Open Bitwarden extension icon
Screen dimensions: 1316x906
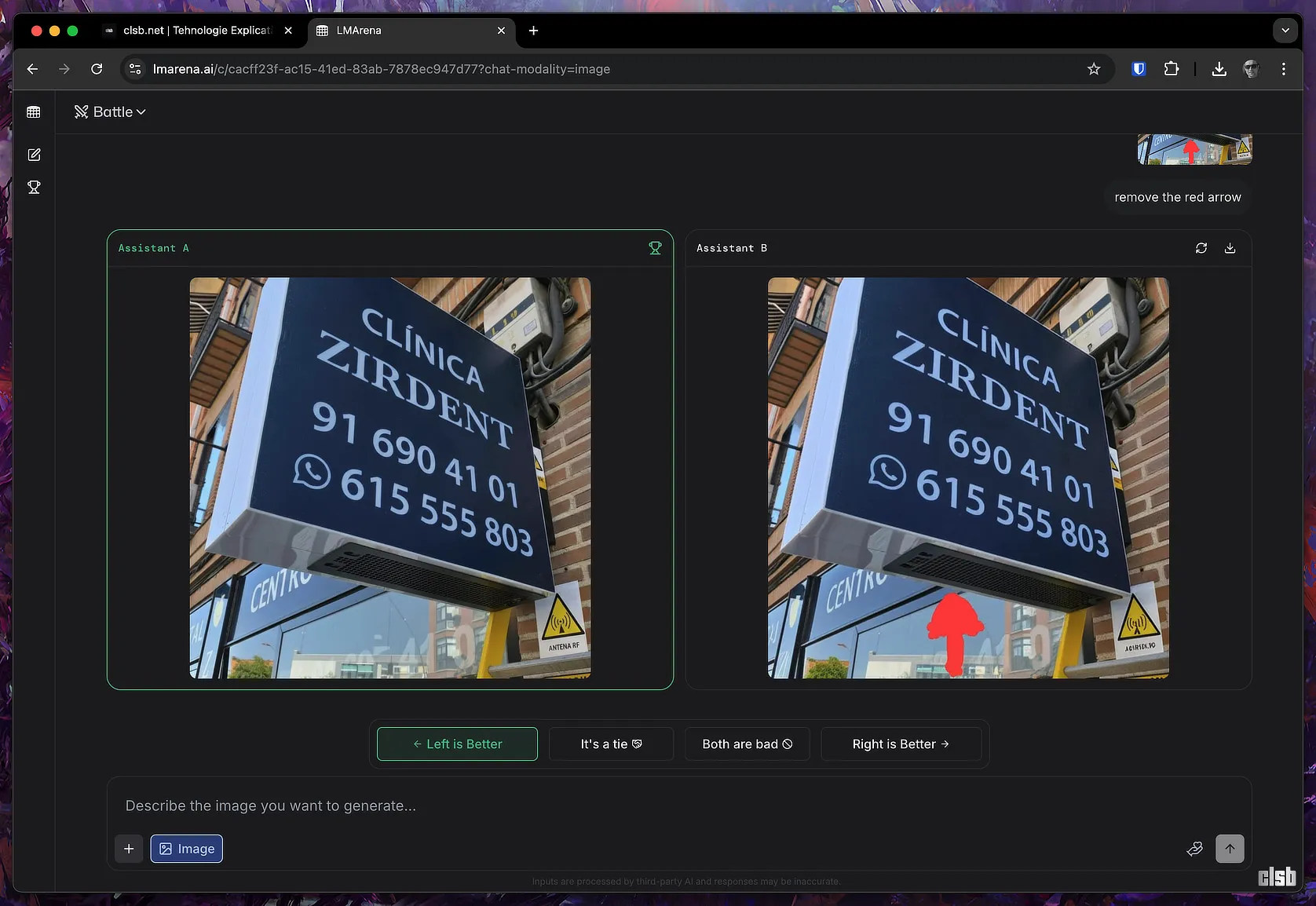pyautogui.click(x=1138, y=69)
